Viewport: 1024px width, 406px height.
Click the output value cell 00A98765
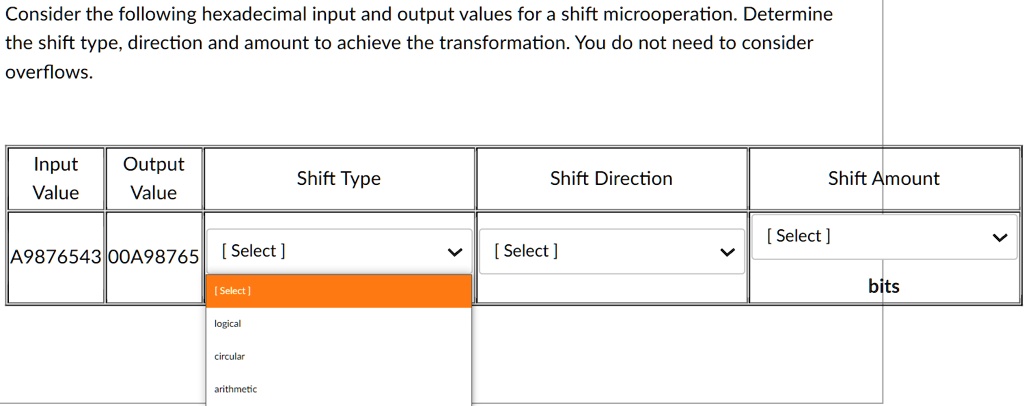(153, 257)
